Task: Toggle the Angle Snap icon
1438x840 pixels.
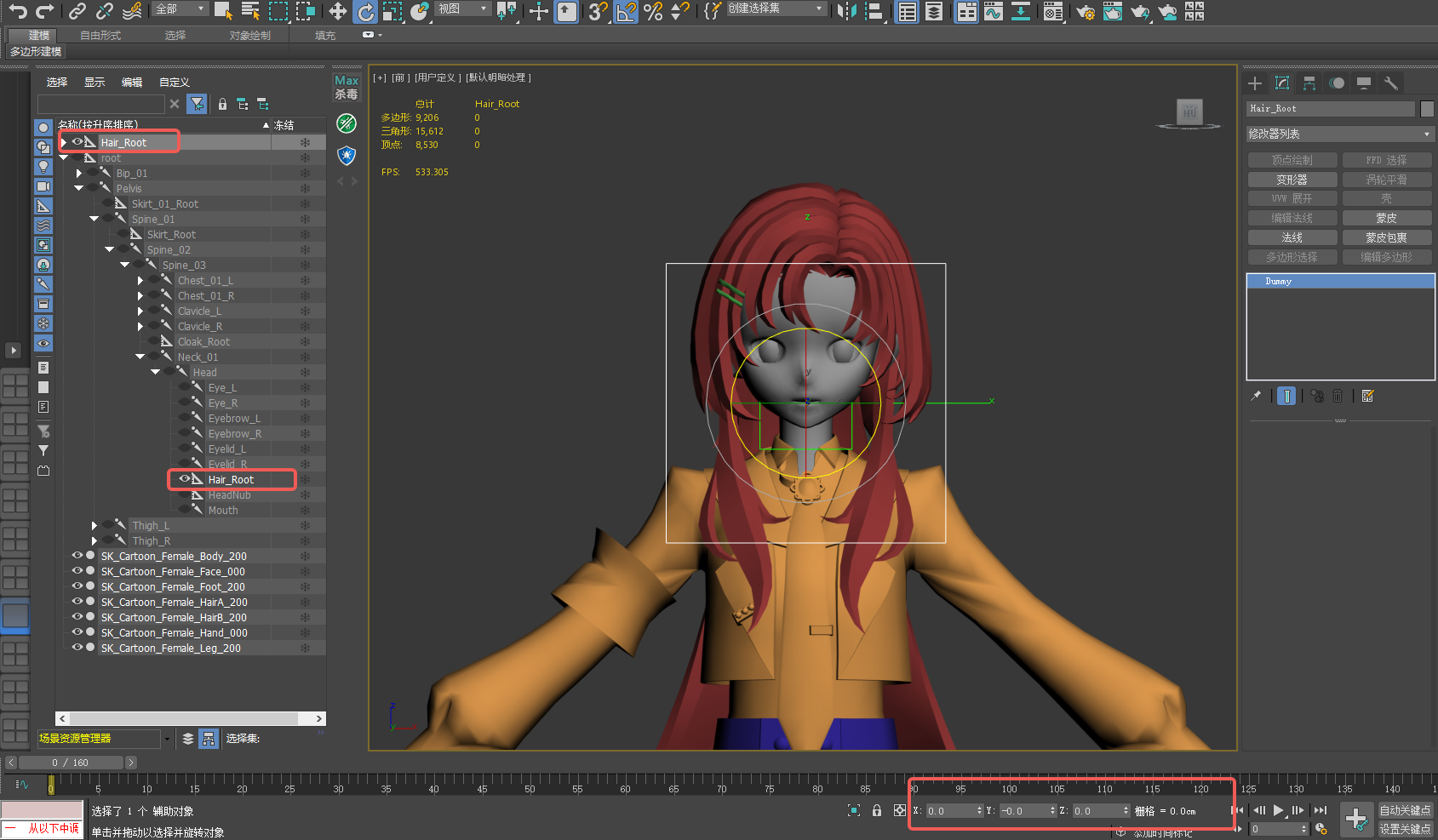Action: pyautogui.click(x=626, y=11)
